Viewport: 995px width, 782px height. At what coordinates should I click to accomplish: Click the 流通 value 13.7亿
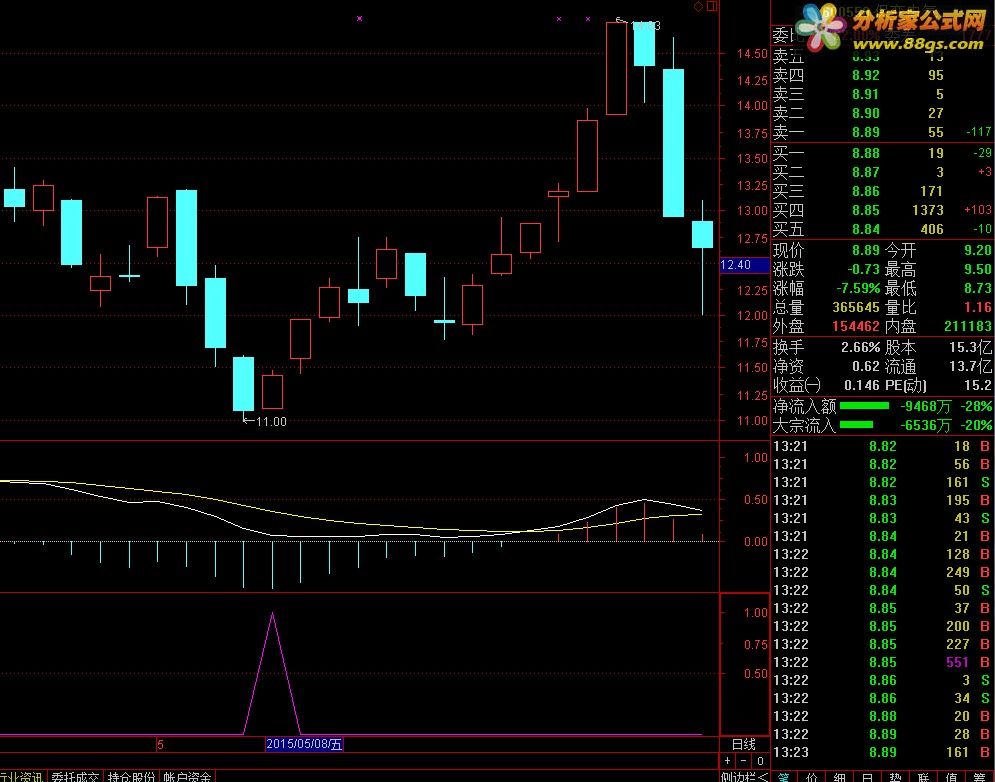point(971,366)
